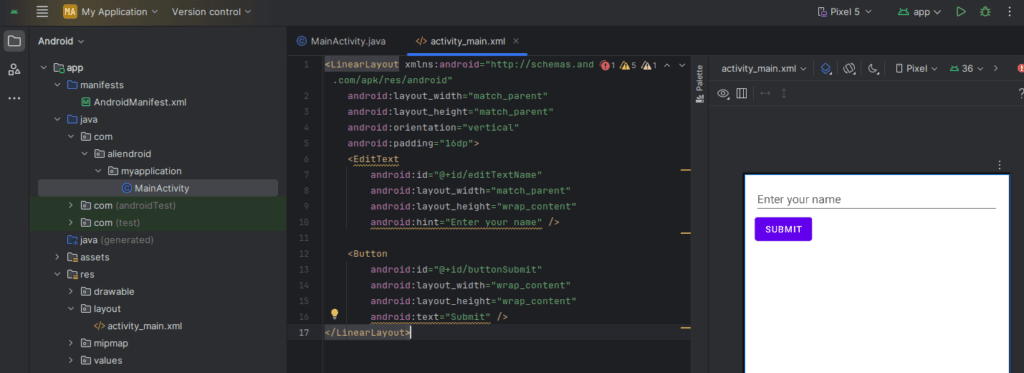Expand the mipmap folder

(x=71, y=343)
